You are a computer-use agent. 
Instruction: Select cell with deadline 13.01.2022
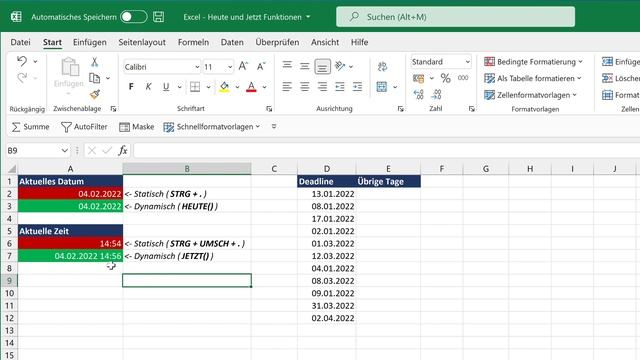[x=327, y=194]
